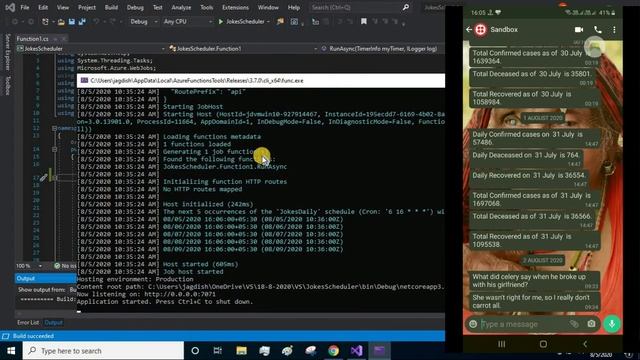Open the Help menu
This screenshot has width=640, height=360.
[x=294, y=7]
